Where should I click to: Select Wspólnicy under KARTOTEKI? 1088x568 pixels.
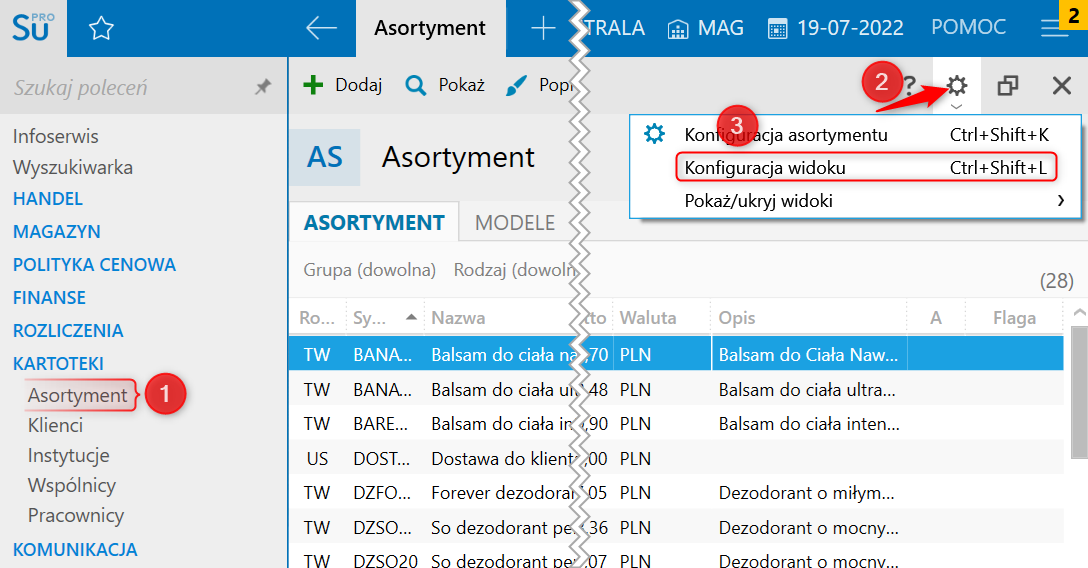(x=71, y=485)
